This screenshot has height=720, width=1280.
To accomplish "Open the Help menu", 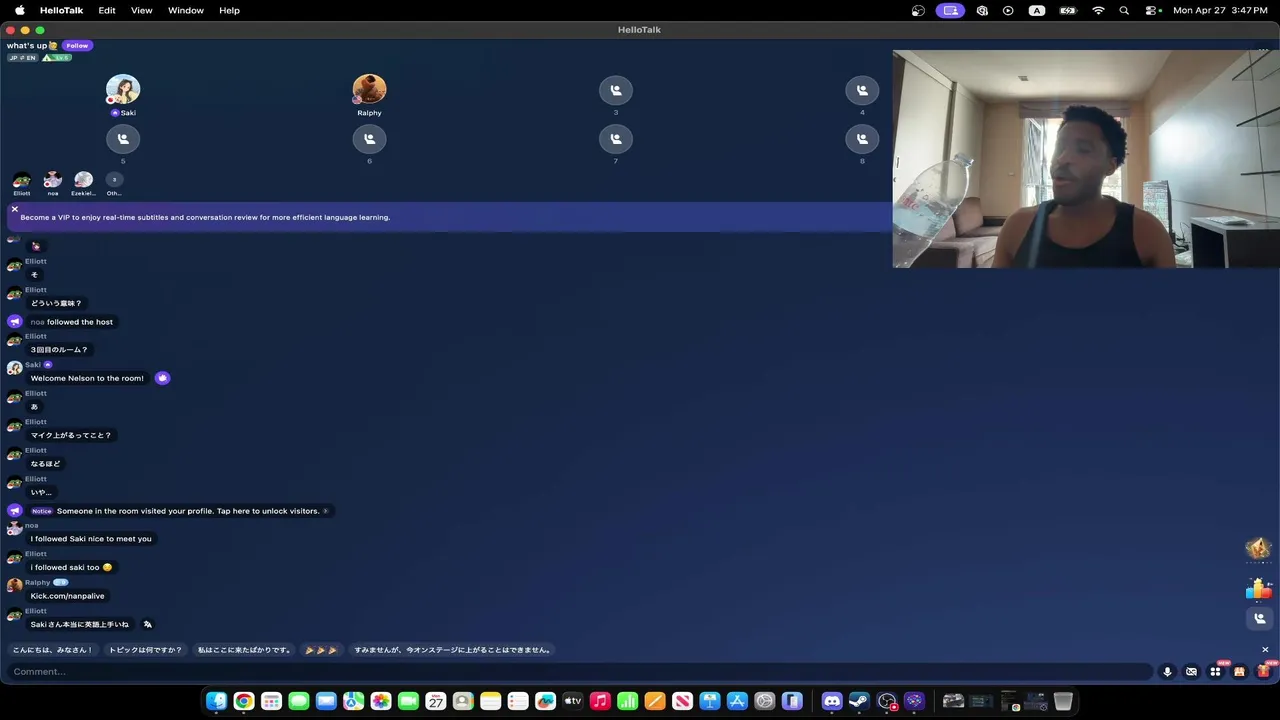I will tap(229, 10).
